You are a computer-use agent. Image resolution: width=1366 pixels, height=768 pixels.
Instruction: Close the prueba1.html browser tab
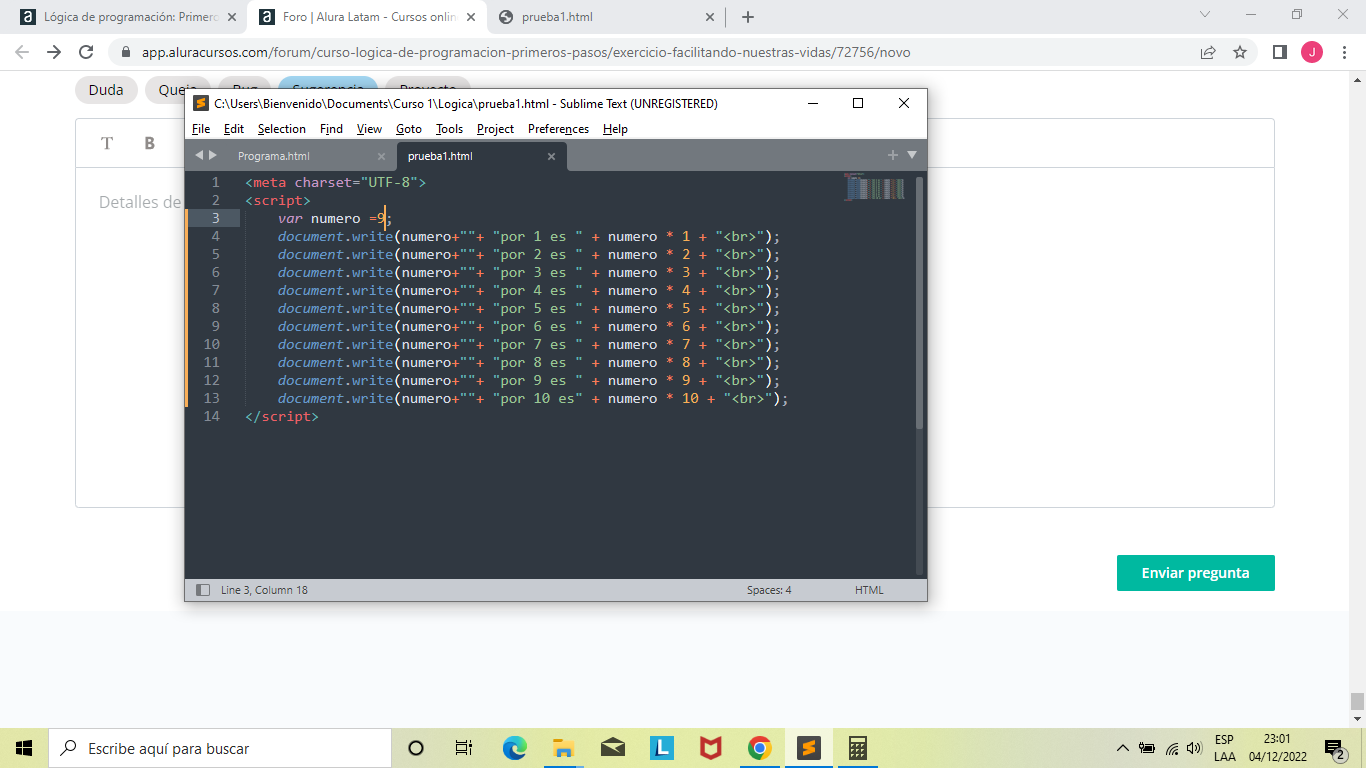[710, 17]
